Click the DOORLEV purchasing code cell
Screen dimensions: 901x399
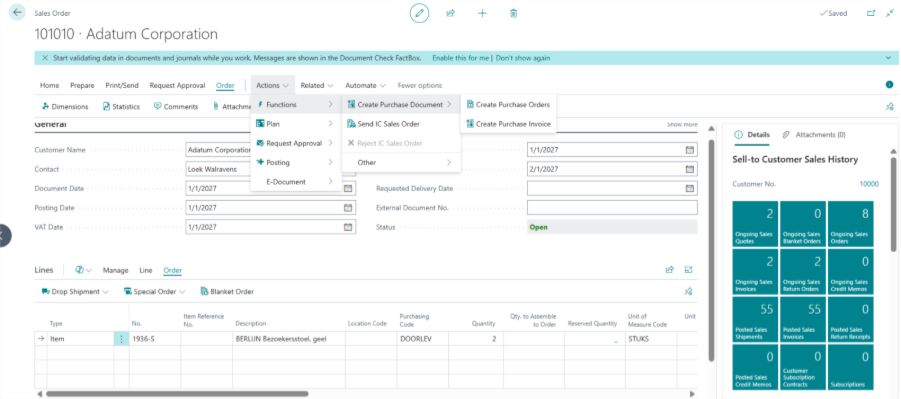tap(422, 339)
